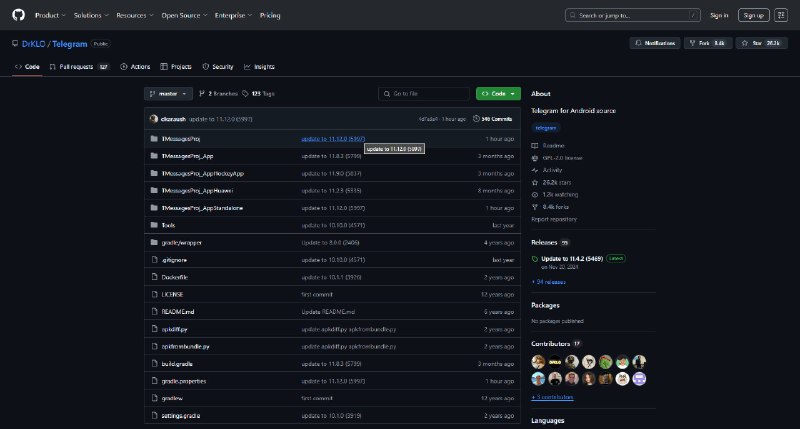Viewport: 800px width, 429px height.
Task: Open the Enterprise menu
Action: coord(233,15)
